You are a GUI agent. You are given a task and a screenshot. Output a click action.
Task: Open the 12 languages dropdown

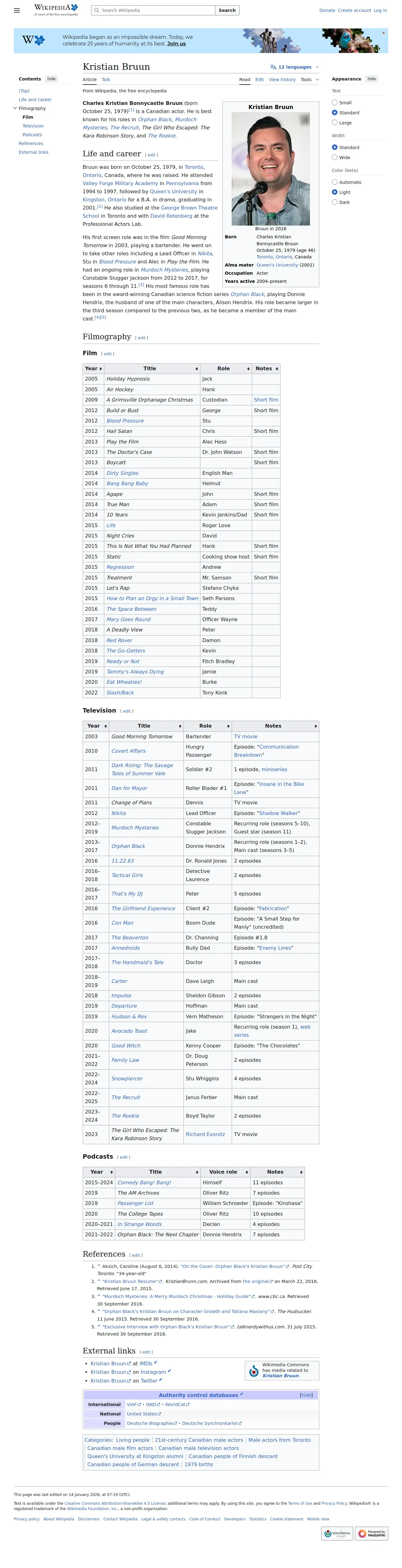pyautogui.click(x=294, y=68)
